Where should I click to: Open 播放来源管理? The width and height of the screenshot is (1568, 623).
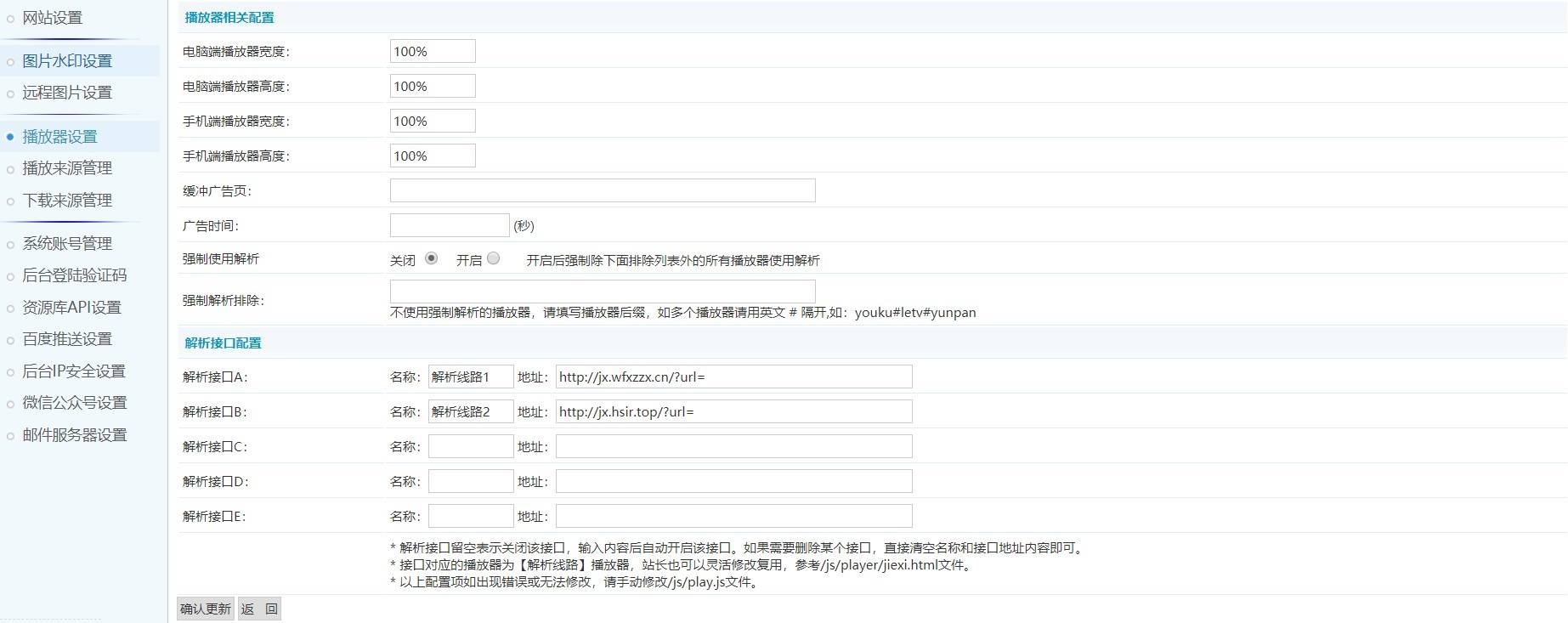67,168
